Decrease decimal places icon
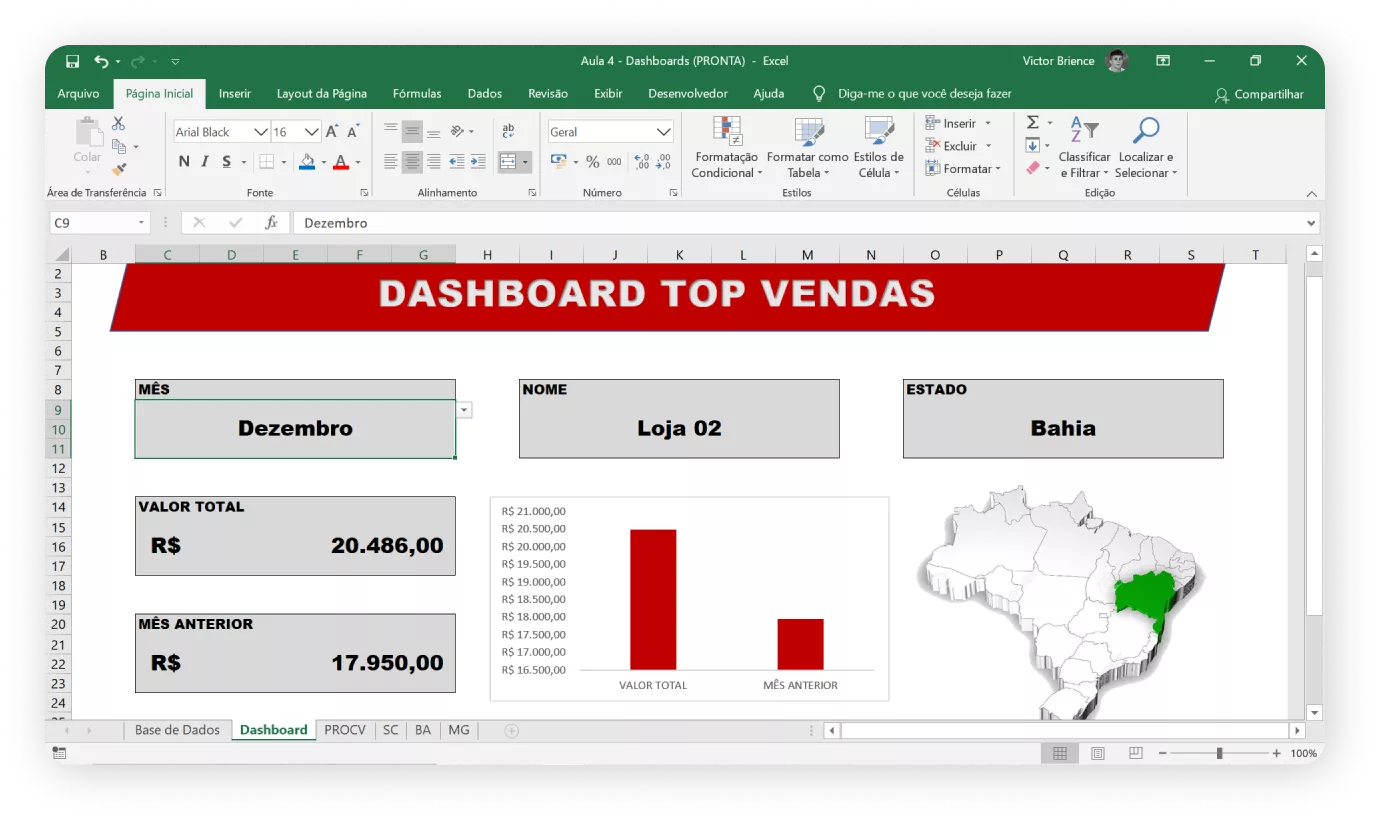Screen dimensions: 1380x820 coord(663,161)
